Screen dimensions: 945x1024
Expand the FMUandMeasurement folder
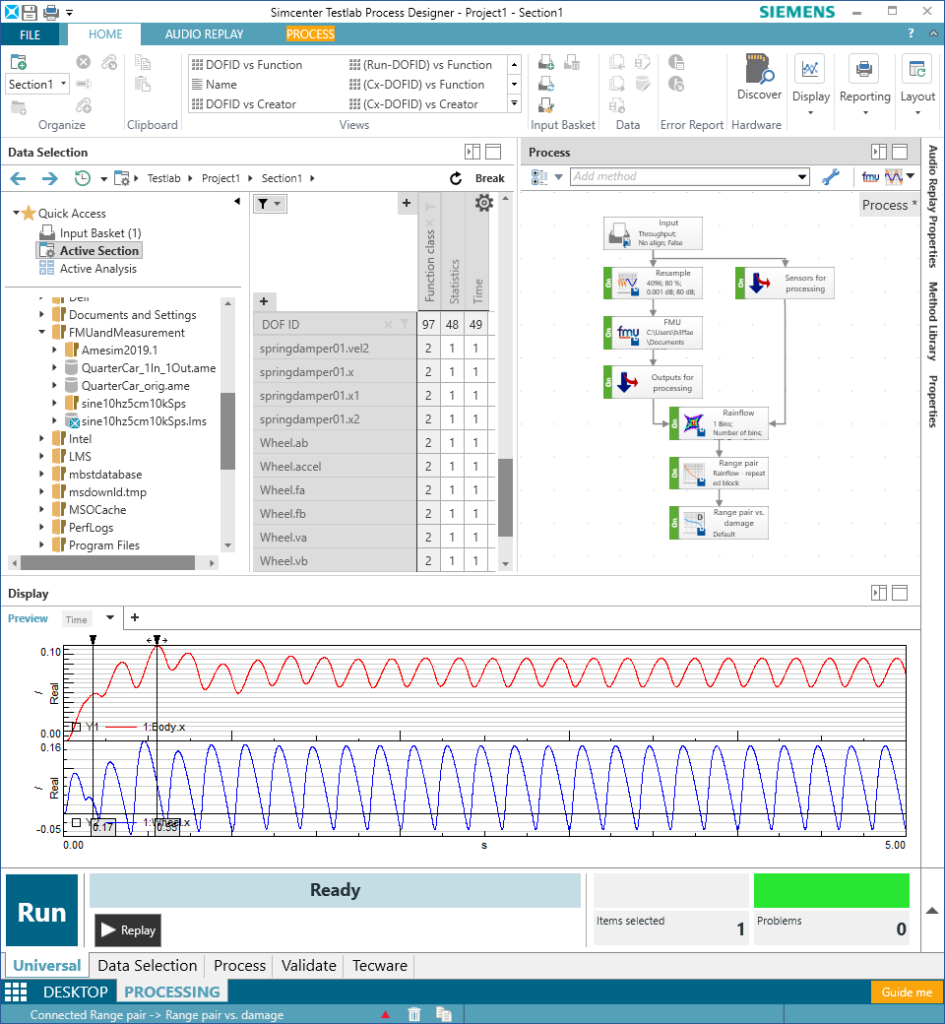42,332
